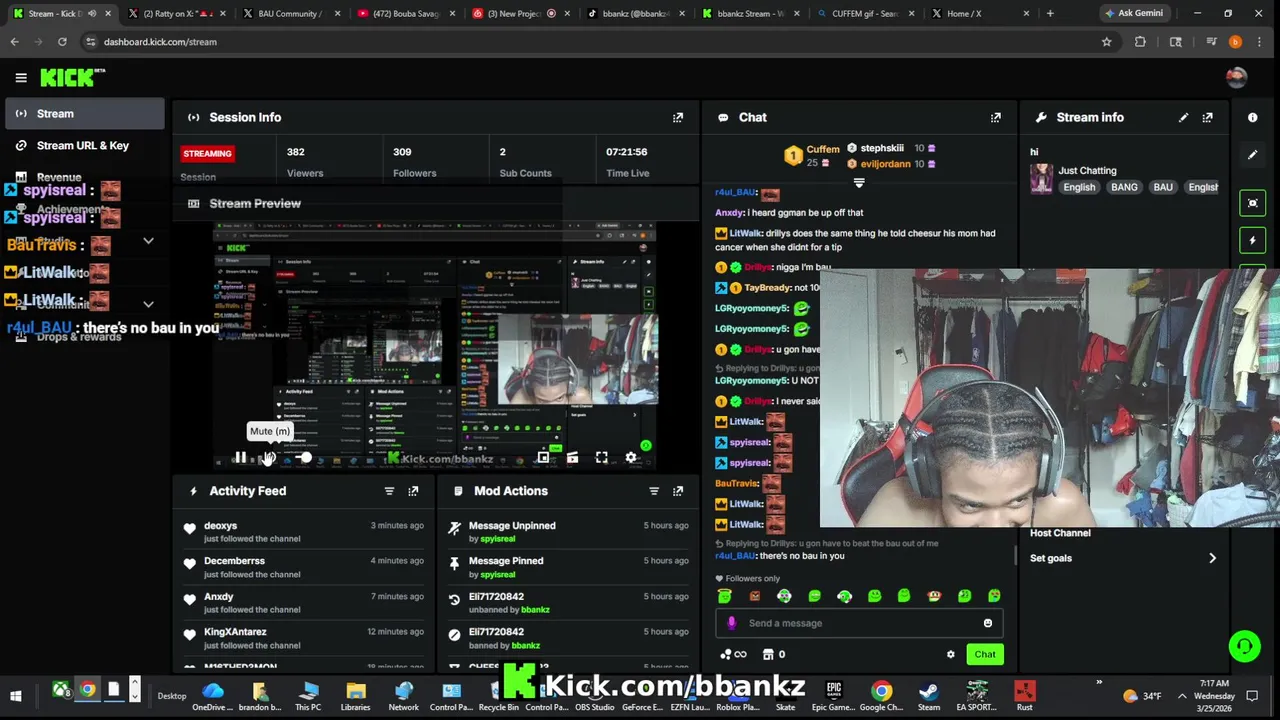Open Stream URL & Key page

pos(84,145)
